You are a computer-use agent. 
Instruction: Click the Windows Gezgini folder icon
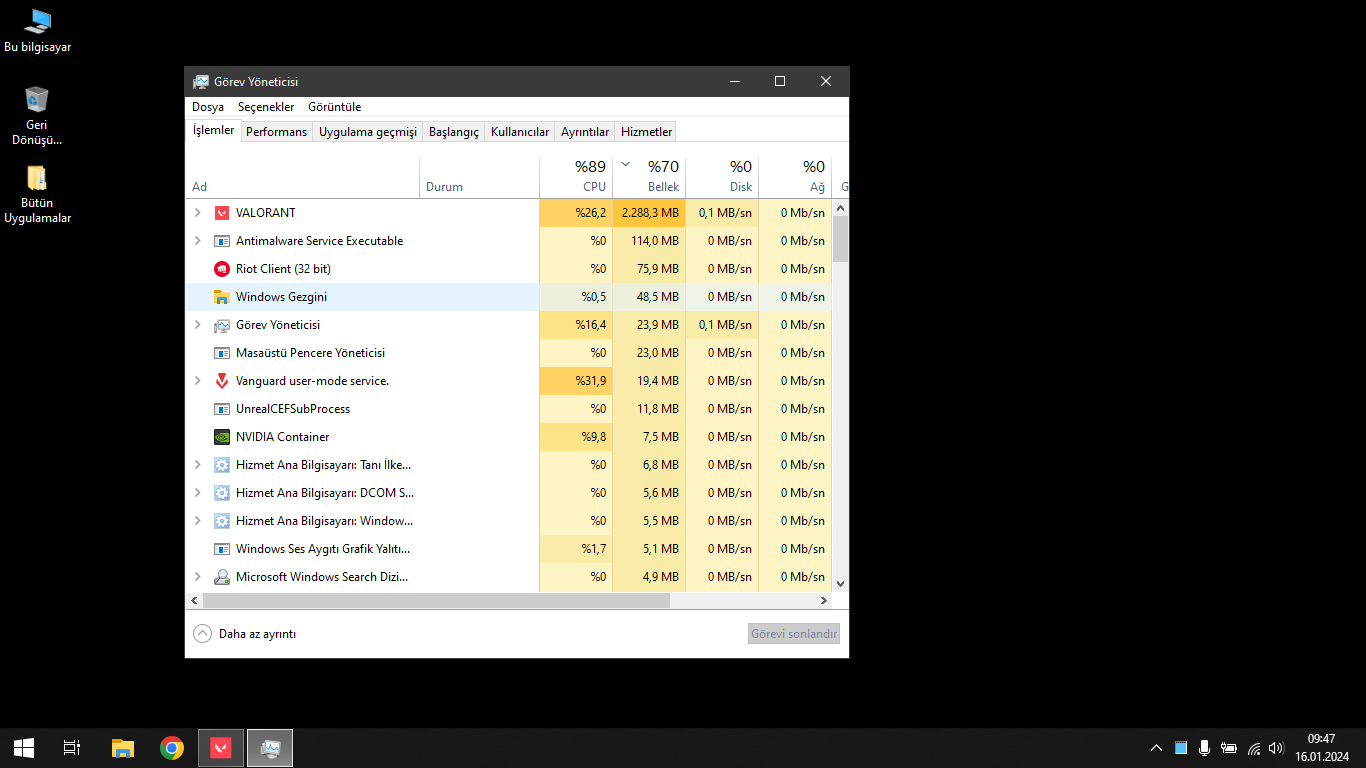pos(222,297)
